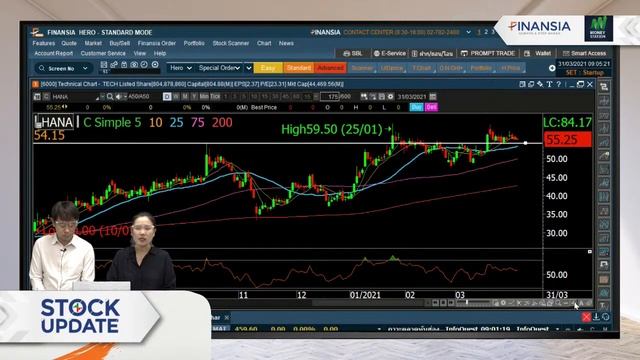
Task: Switch to Advanced mode
Action: tap(330, 68)
